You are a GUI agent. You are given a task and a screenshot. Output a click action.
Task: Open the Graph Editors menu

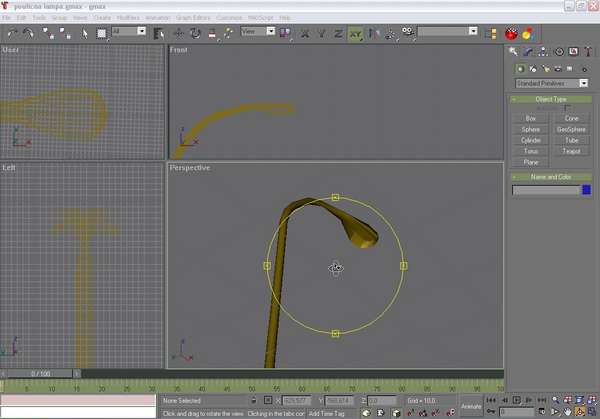tap(193, 18)
